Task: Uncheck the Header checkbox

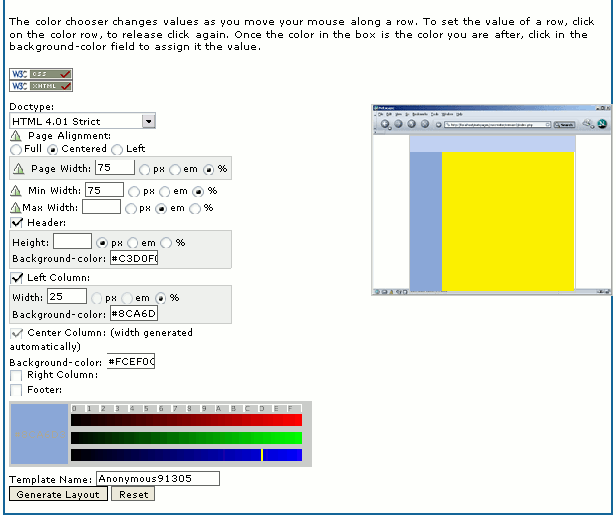Action: [16, 222]
